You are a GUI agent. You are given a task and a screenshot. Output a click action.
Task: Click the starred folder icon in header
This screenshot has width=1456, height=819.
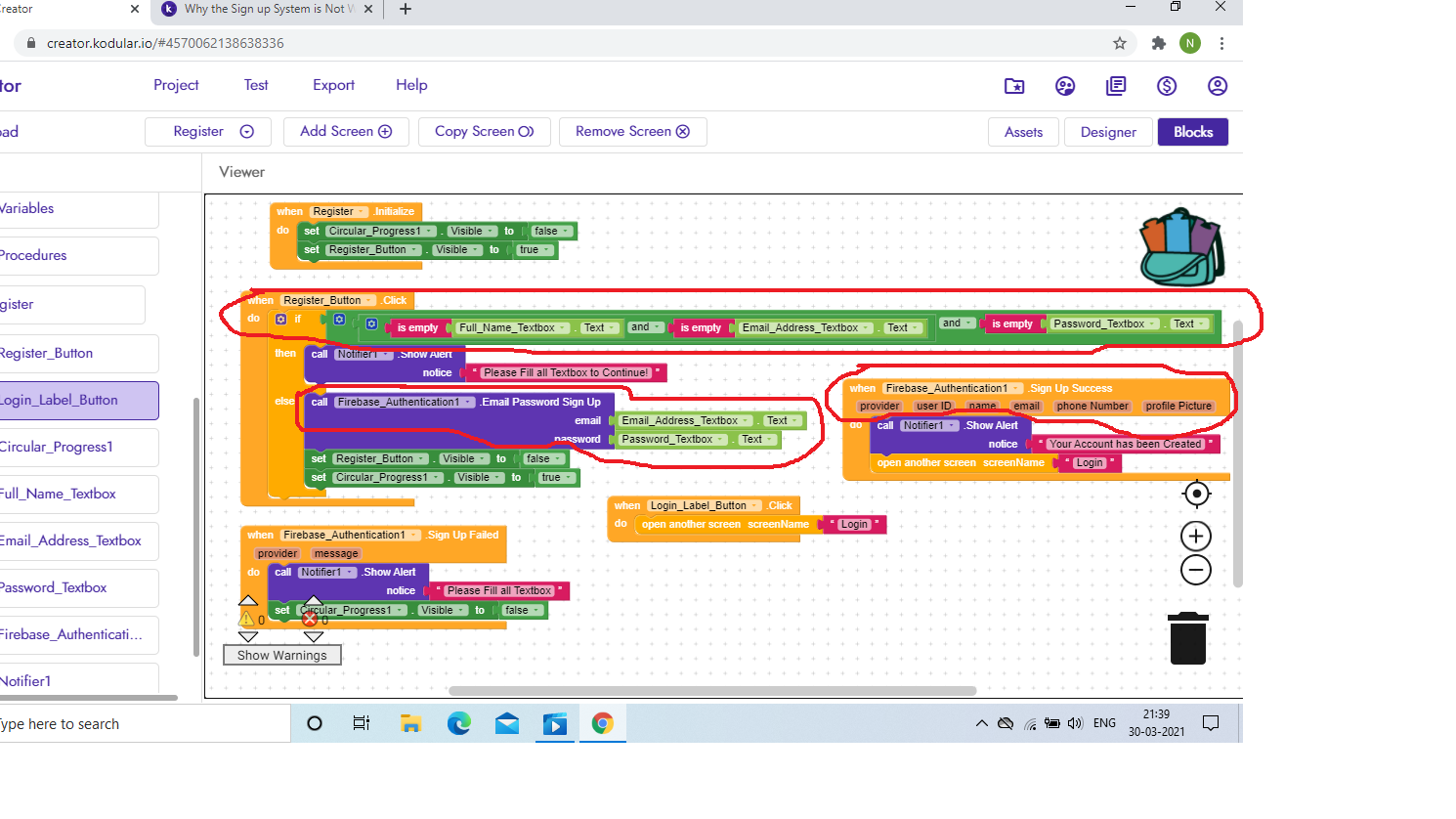coord(1014,86)
